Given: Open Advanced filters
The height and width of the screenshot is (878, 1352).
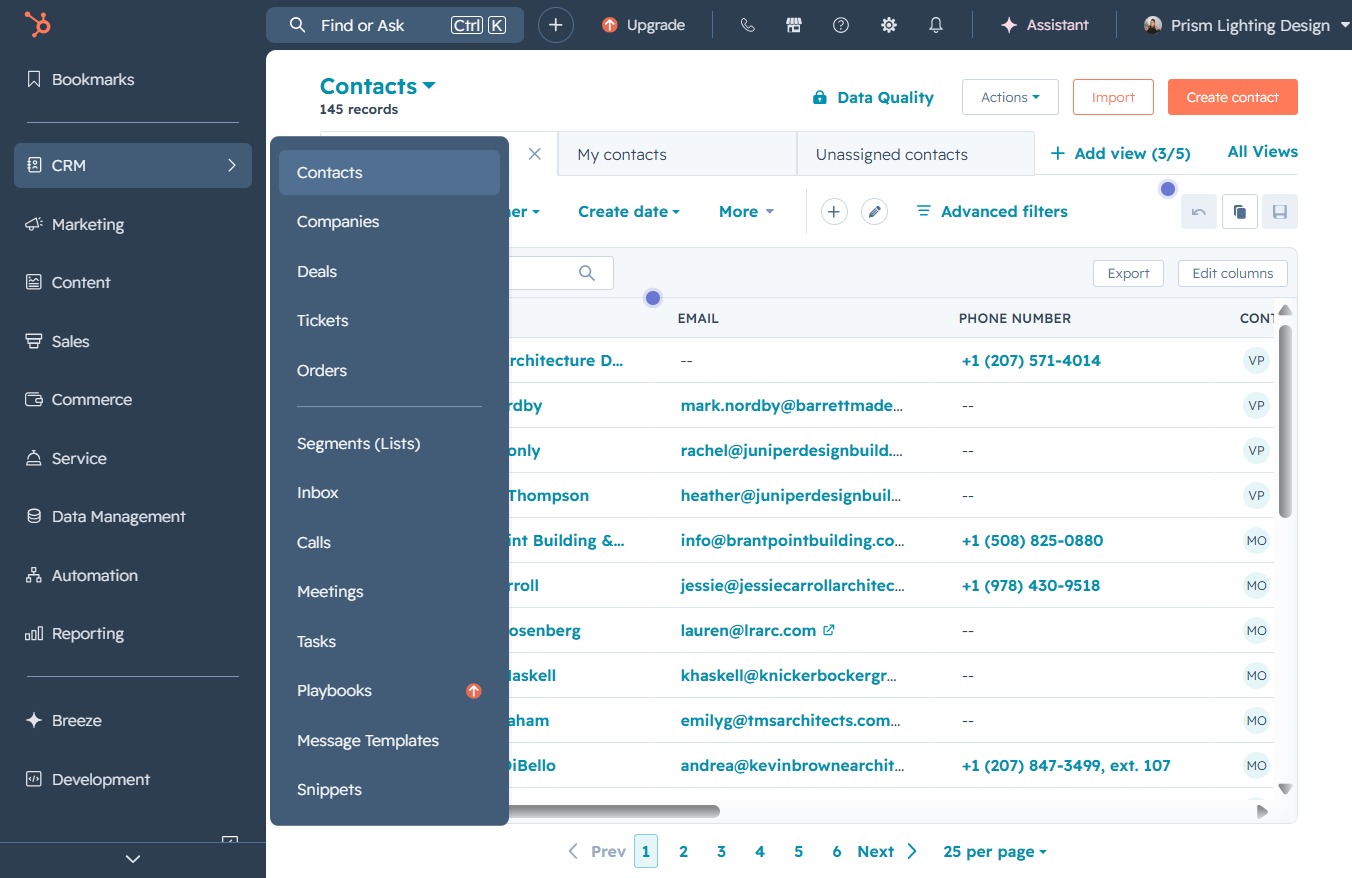Looking at the screenshot, I should 992,211.
